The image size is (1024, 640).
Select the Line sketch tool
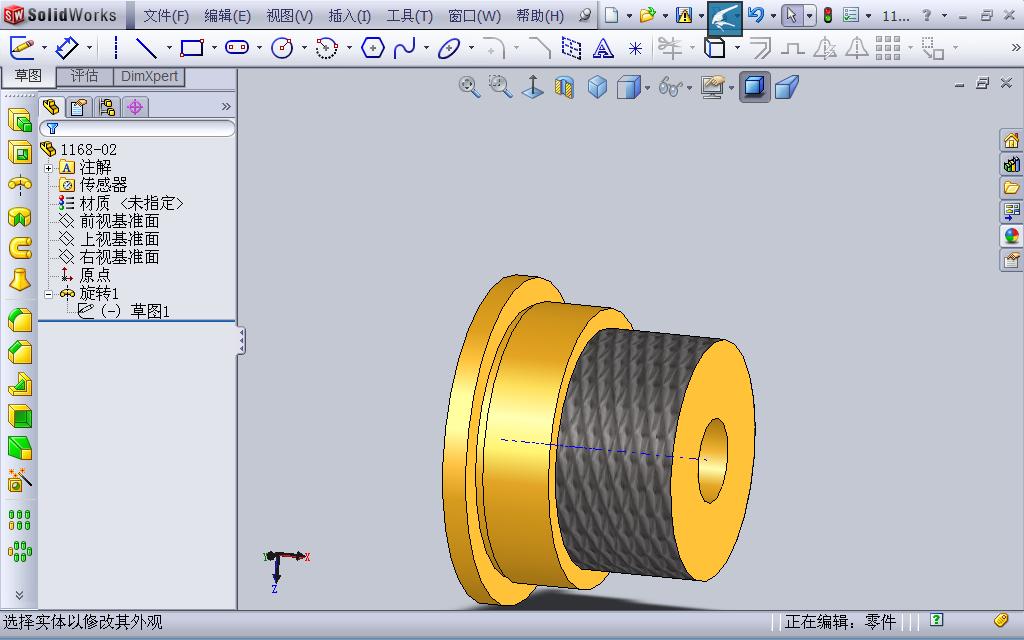click(x=146, y=48)
